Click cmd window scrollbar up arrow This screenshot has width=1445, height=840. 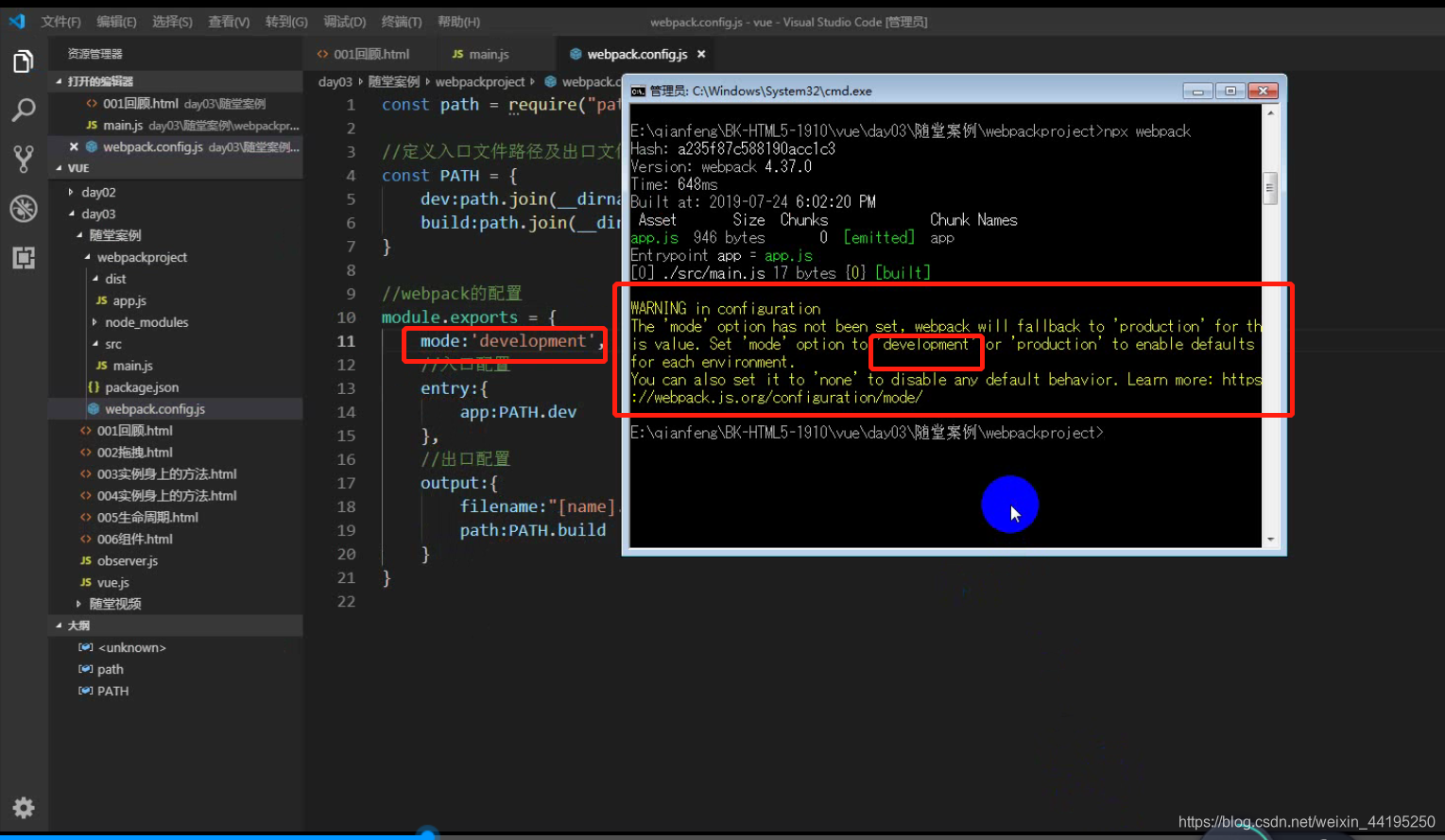point(1270,112)
